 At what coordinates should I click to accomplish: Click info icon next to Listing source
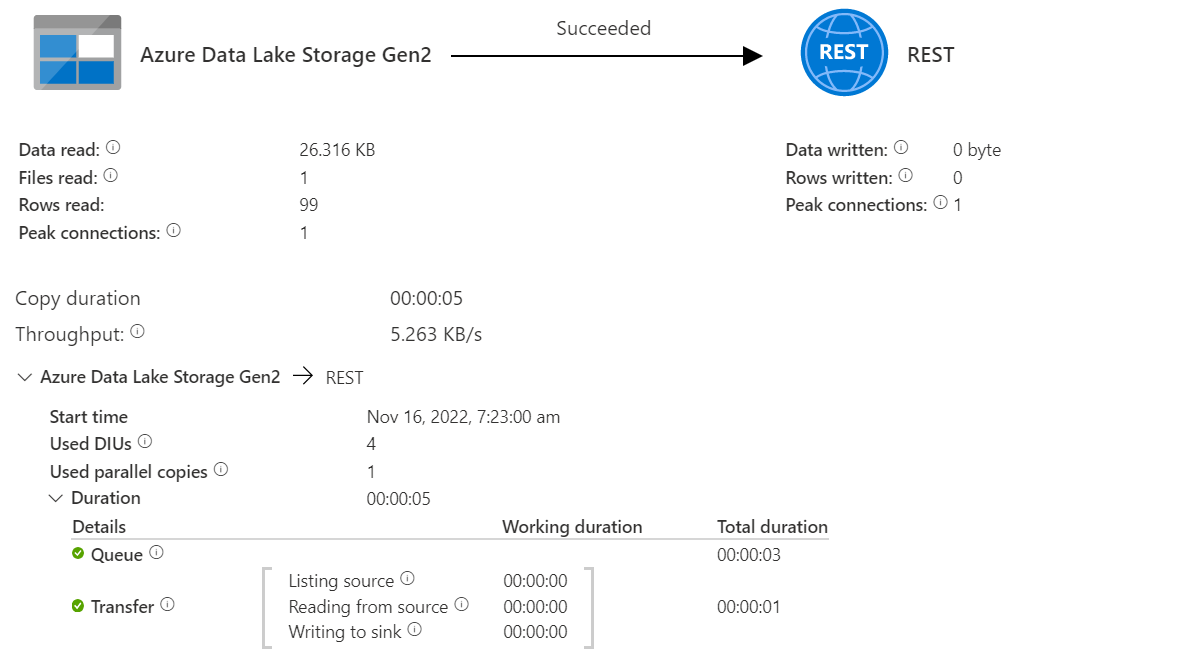[407, 579]
